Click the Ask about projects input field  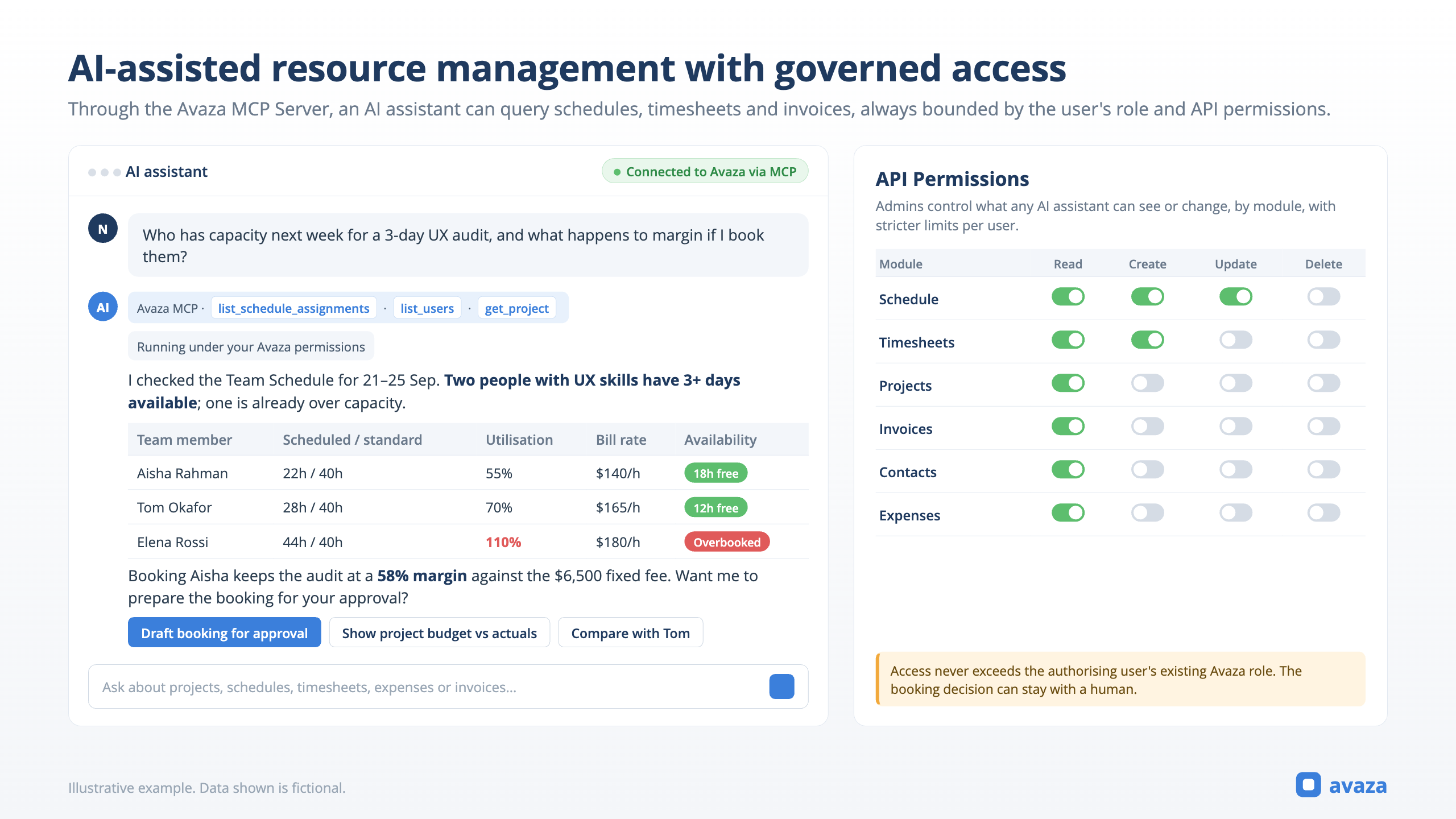pyautogui.click(x=448, y=687)
